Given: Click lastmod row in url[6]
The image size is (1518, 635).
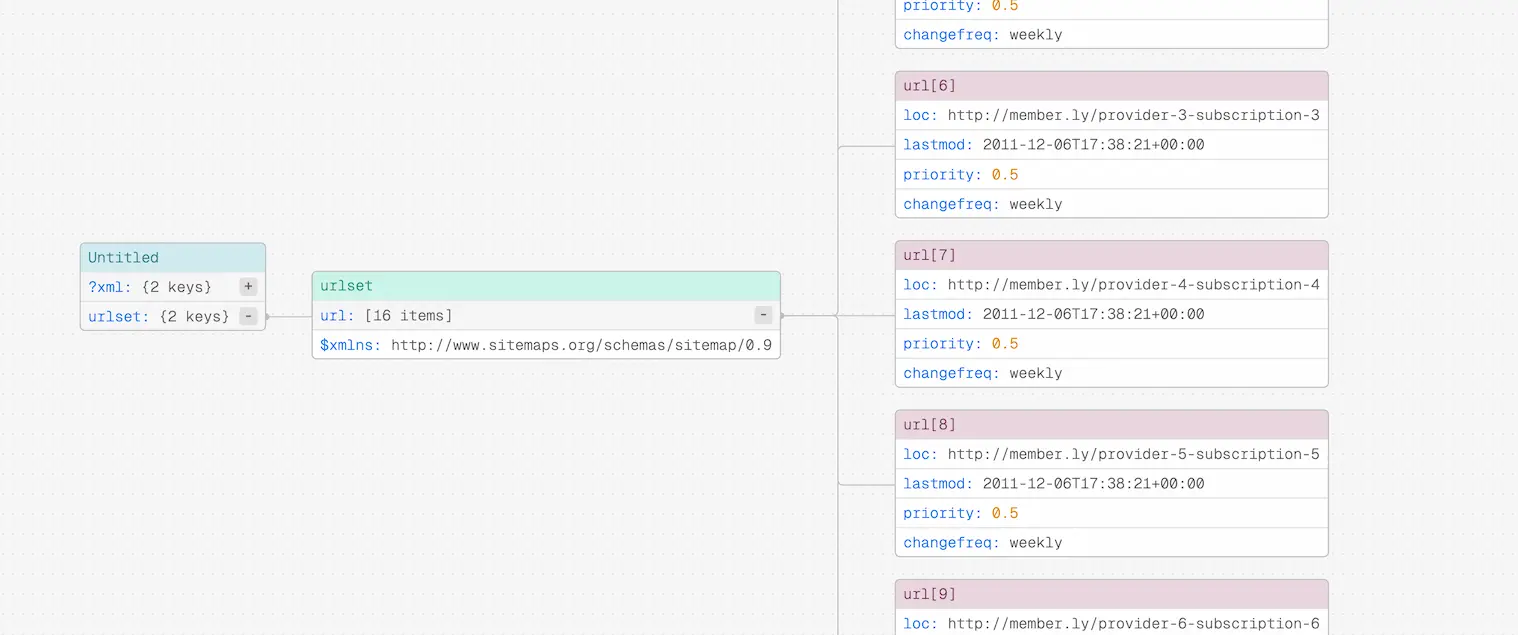Looking at the screenshot, I should point(1111,145).
